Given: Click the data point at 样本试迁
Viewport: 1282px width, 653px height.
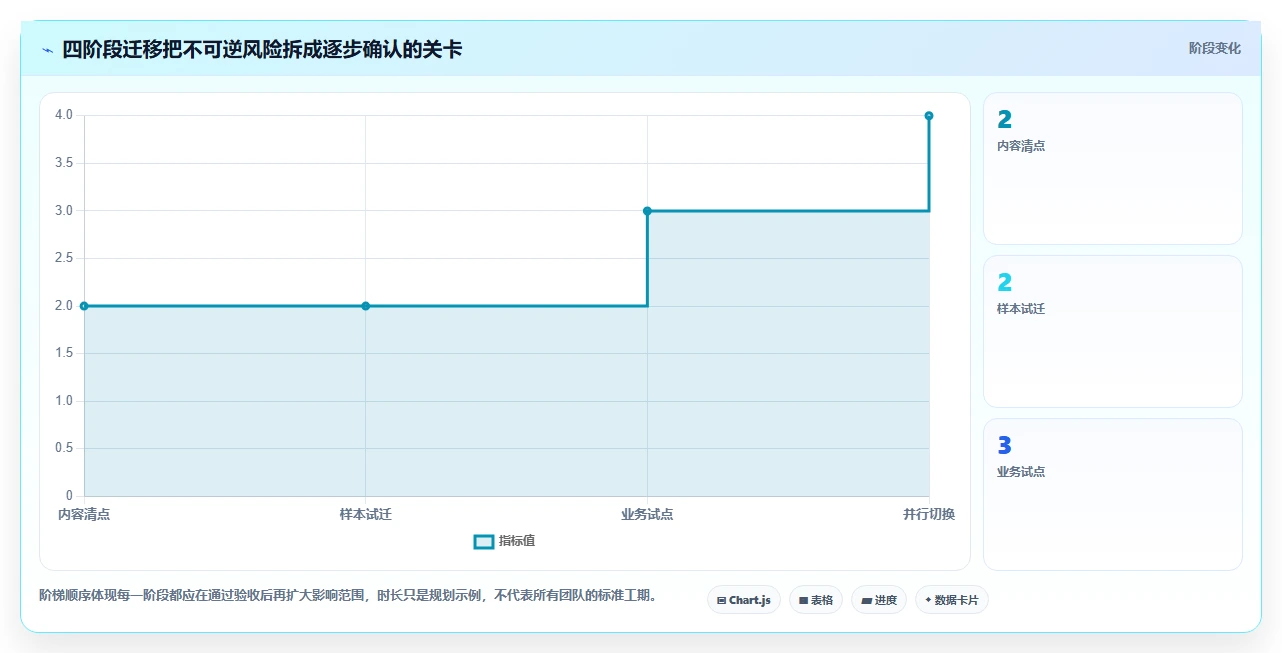Looking at the screenshot, I should pos(366,306).
